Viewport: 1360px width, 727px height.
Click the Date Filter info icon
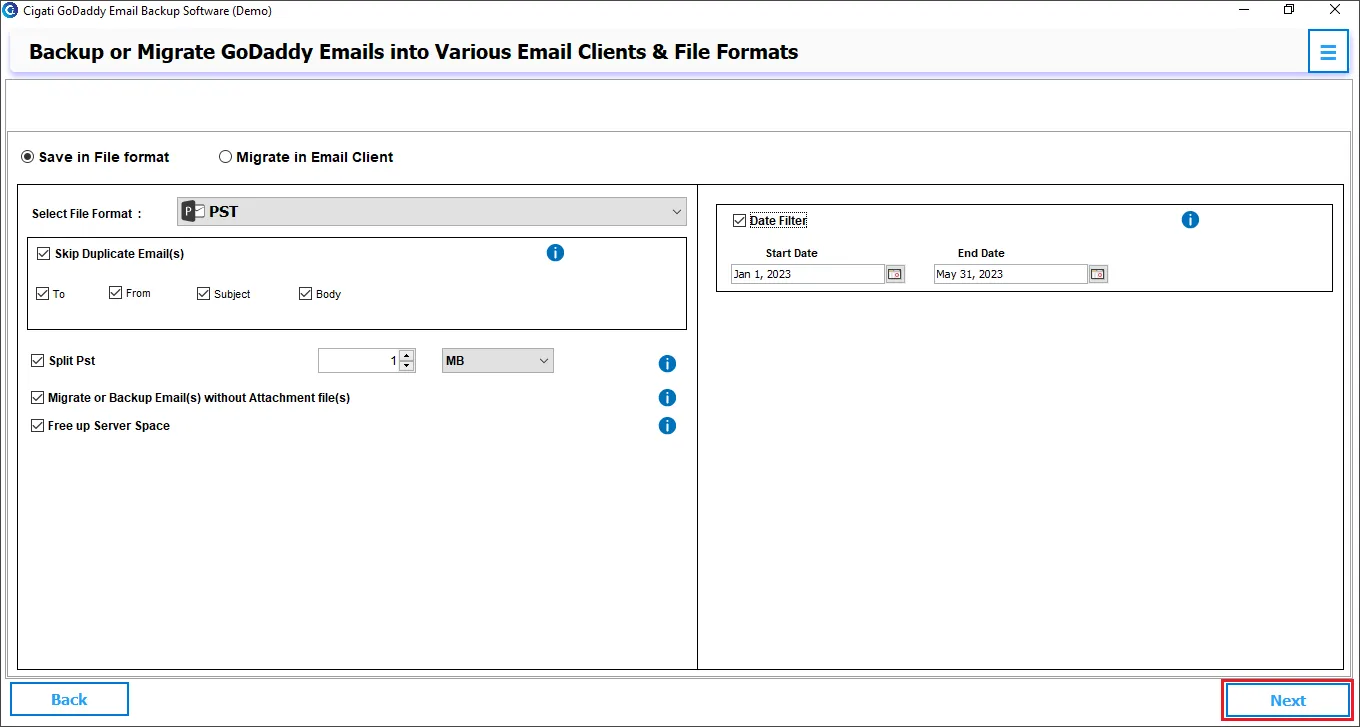(1190, 220)
